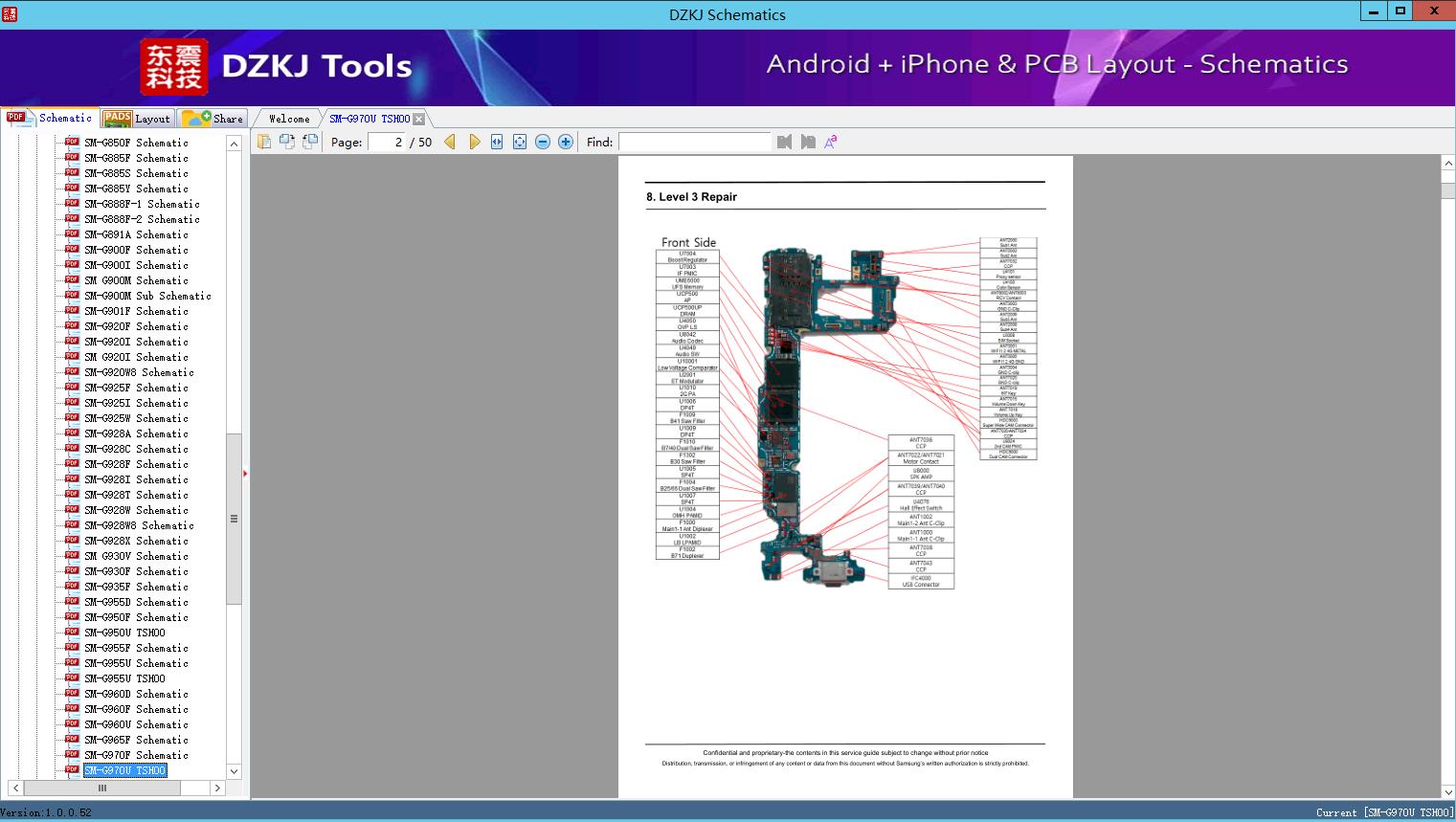Switch to the Welcome document tab
This screenshot has height=822, width=1456.
click(x=289, y=119)
